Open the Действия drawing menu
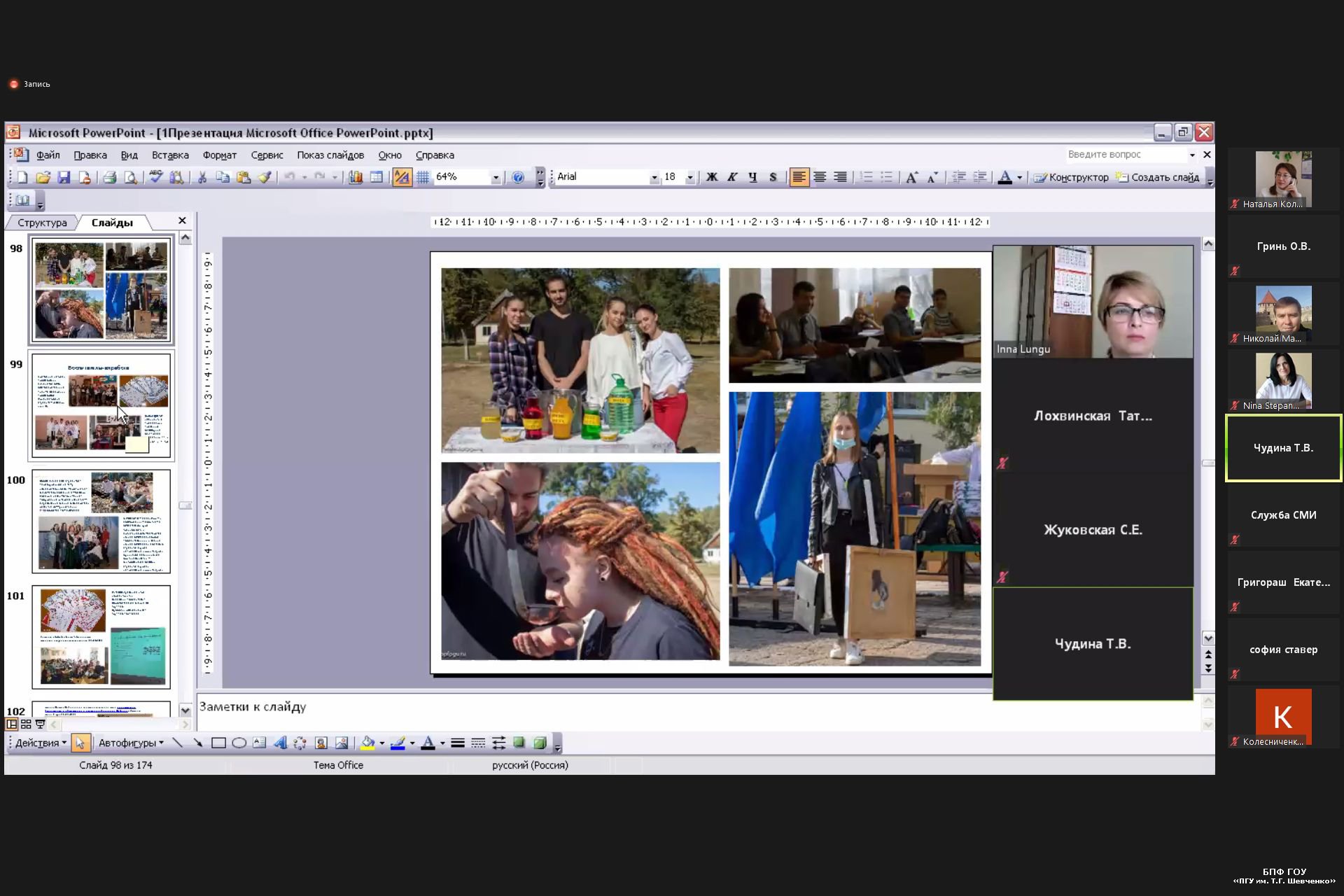 tap(41, 743)
